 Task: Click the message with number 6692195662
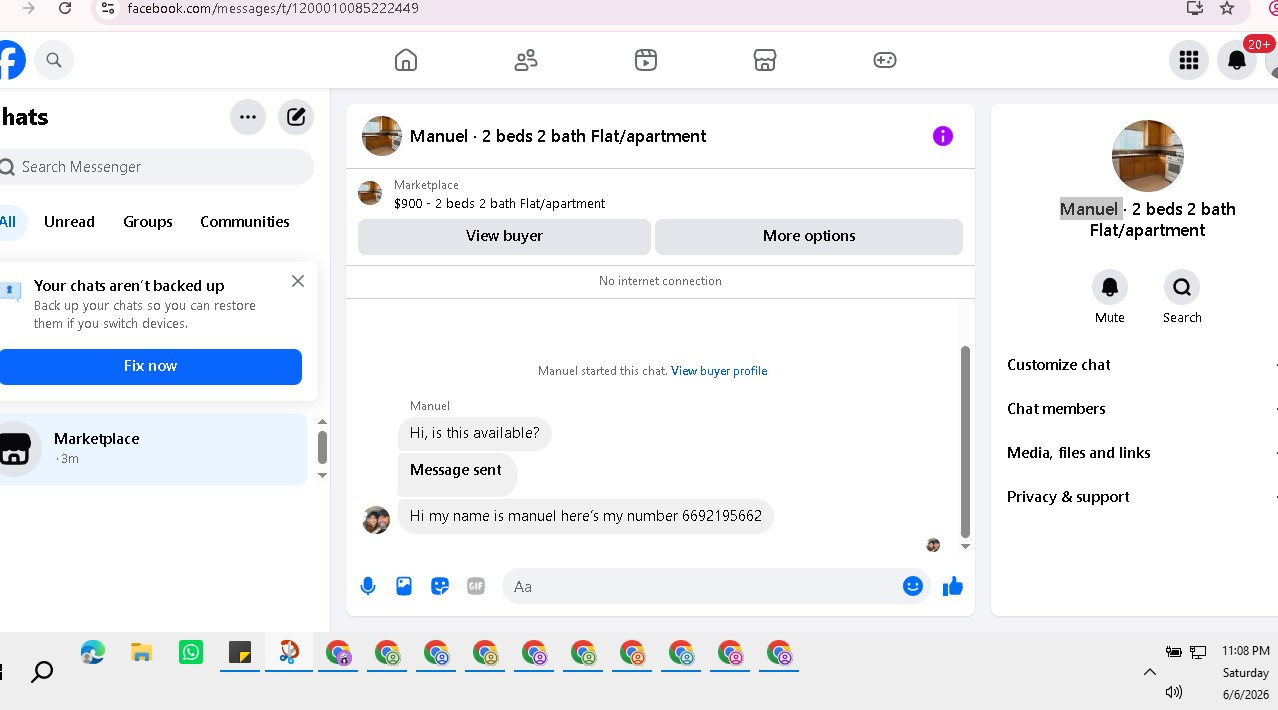click(586, 516)
